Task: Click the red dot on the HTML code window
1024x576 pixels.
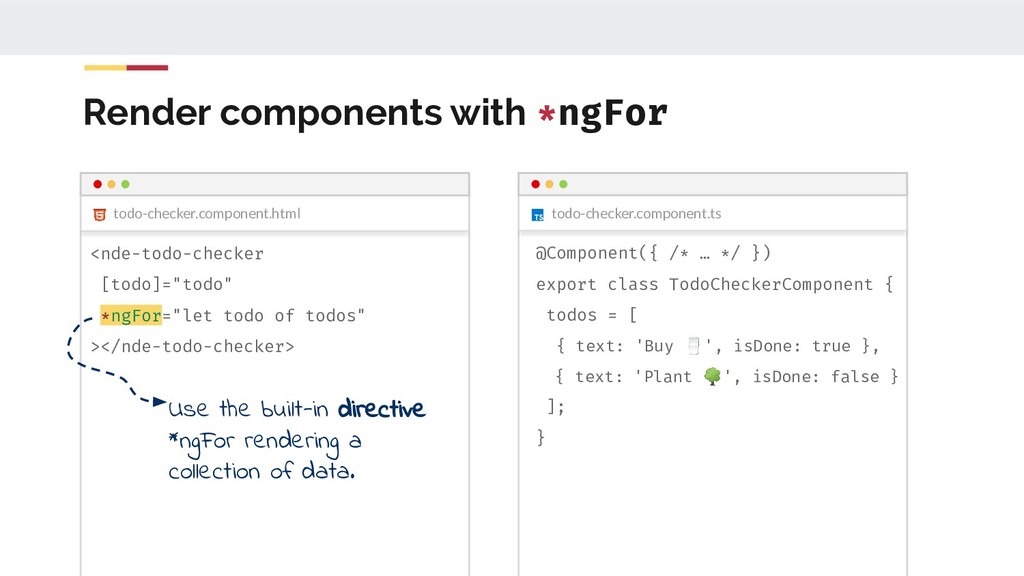Action: click(97, 184)
